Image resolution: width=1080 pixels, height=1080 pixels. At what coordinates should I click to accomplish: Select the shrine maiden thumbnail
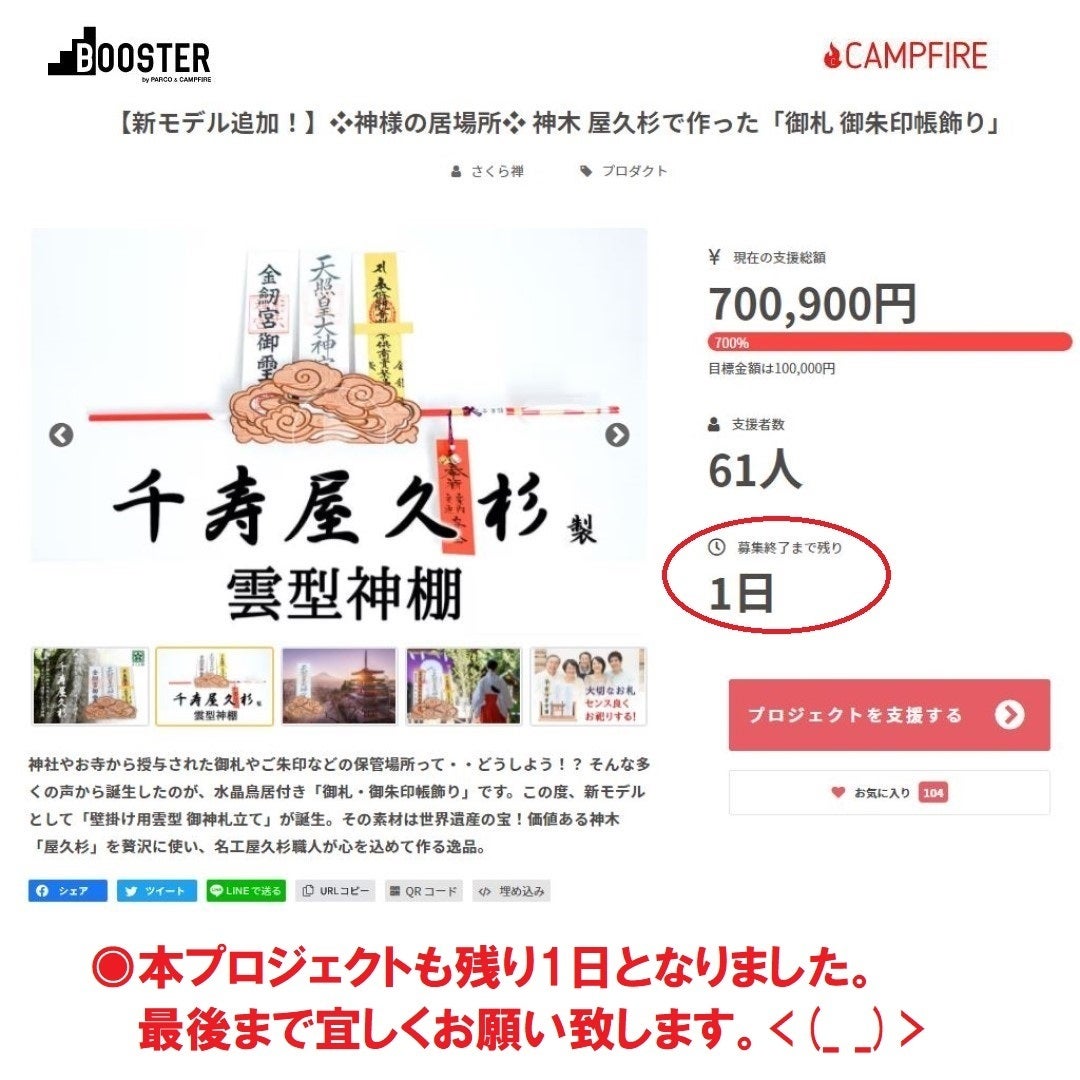(464, 686)
